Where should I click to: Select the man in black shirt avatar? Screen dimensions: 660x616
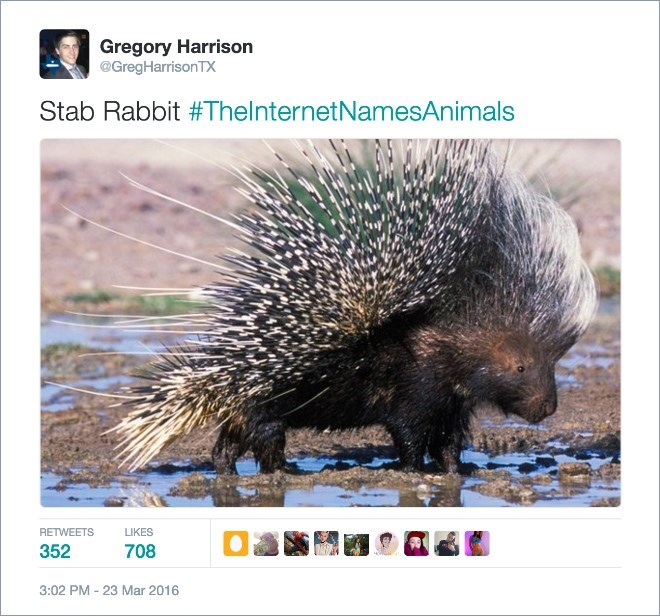tap(447, 544)
